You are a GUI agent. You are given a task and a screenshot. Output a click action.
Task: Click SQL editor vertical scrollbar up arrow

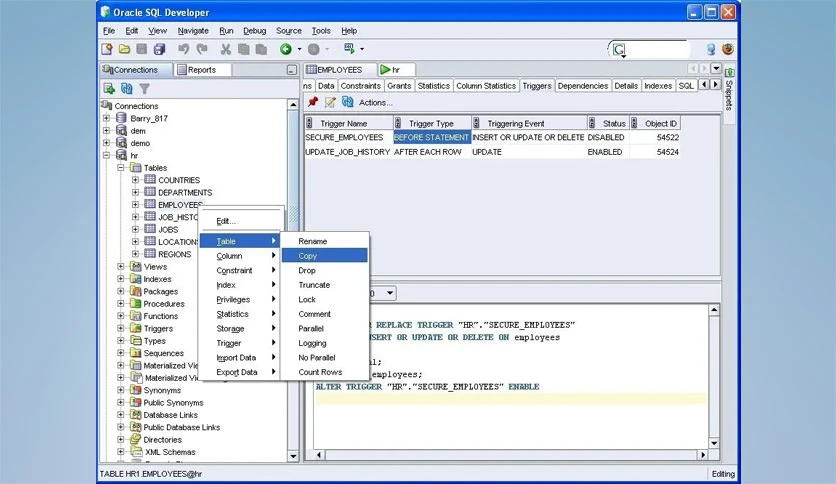(714, 310)
